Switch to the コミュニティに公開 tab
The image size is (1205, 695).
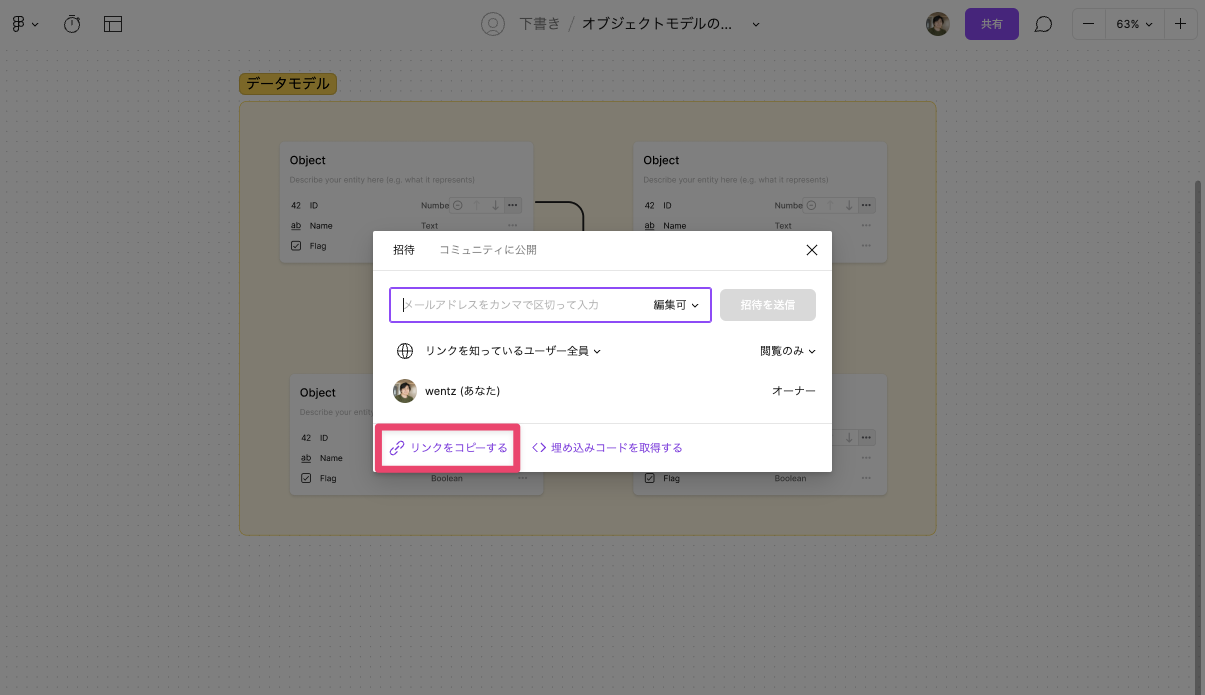488,249
